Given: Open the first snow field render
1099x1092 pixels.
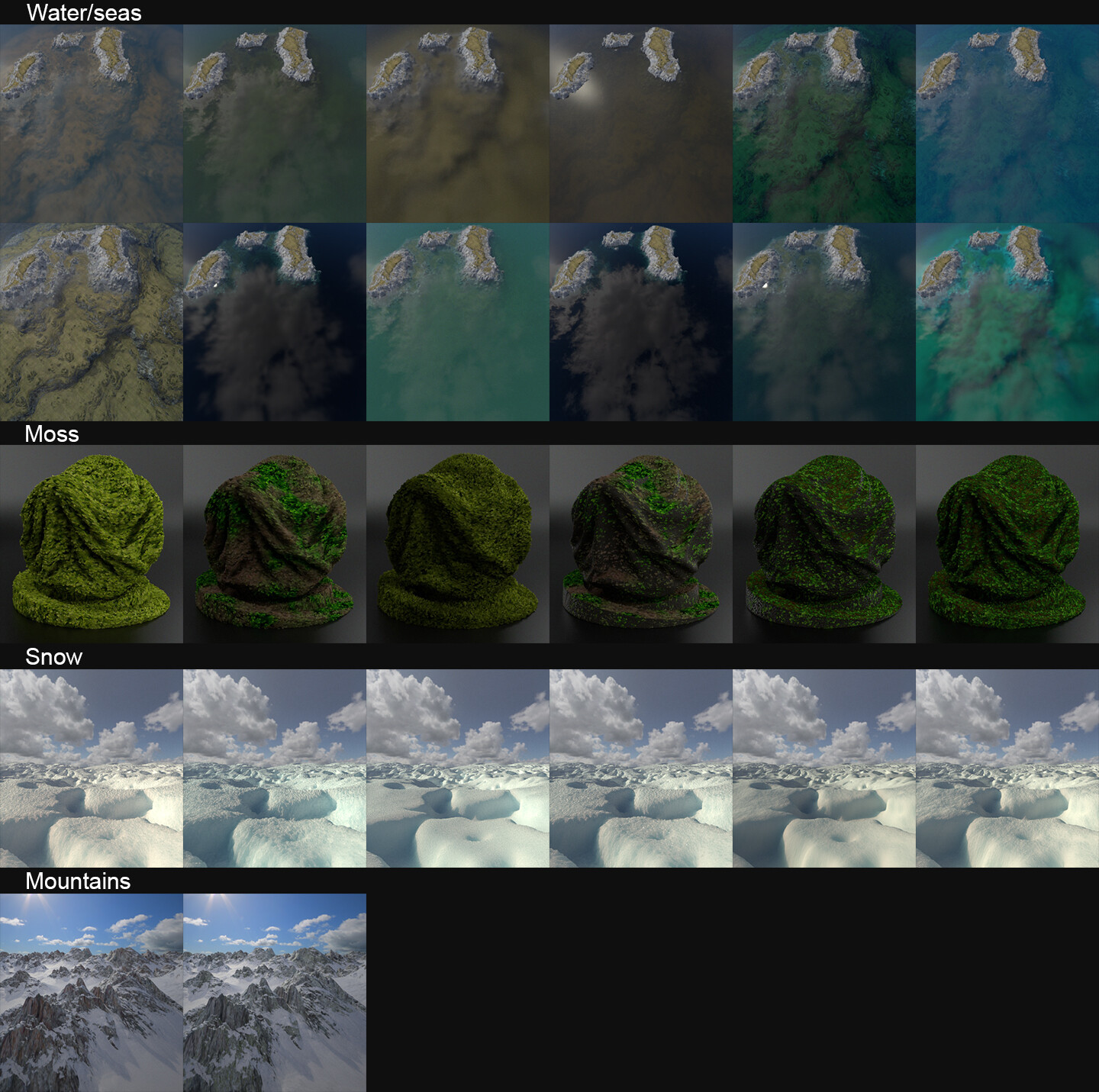Looking at the screenshot, I should 90,771.
